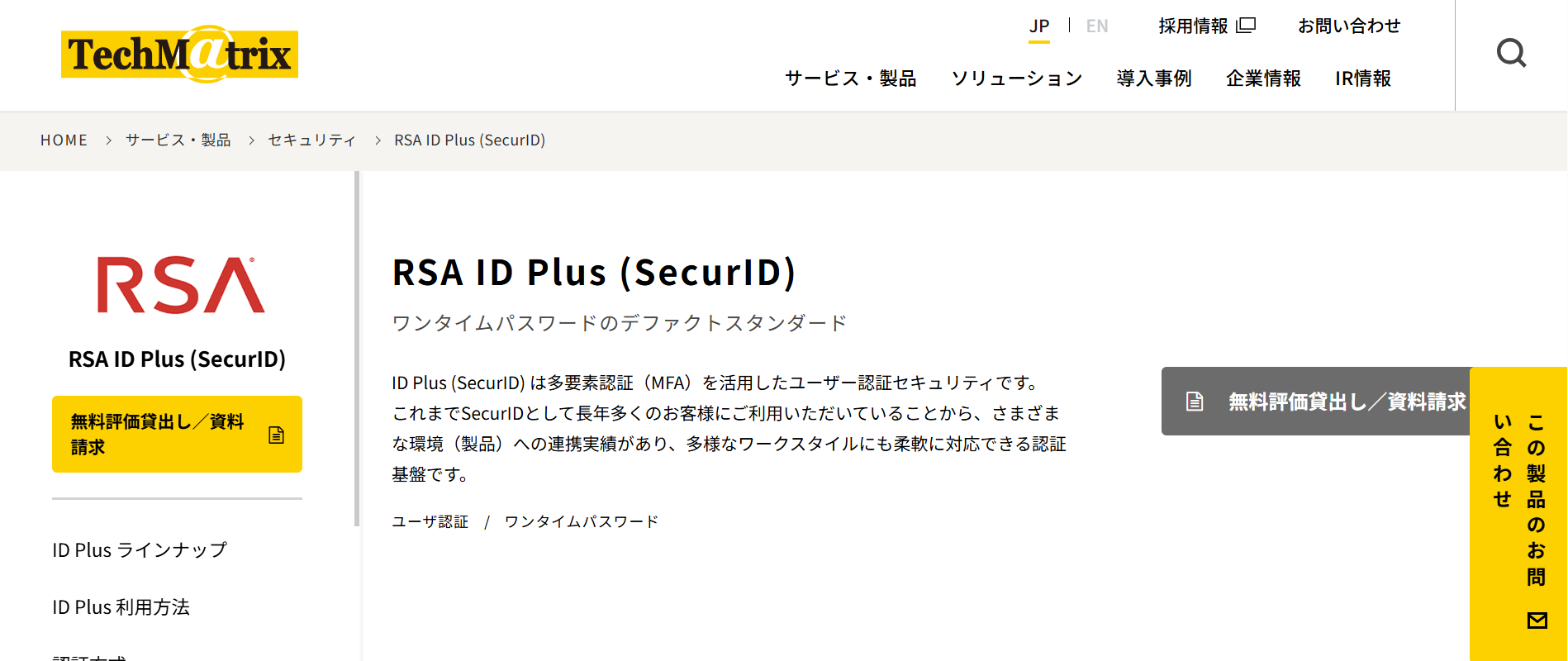Open サービス・製品 menu

coord(850,78)
